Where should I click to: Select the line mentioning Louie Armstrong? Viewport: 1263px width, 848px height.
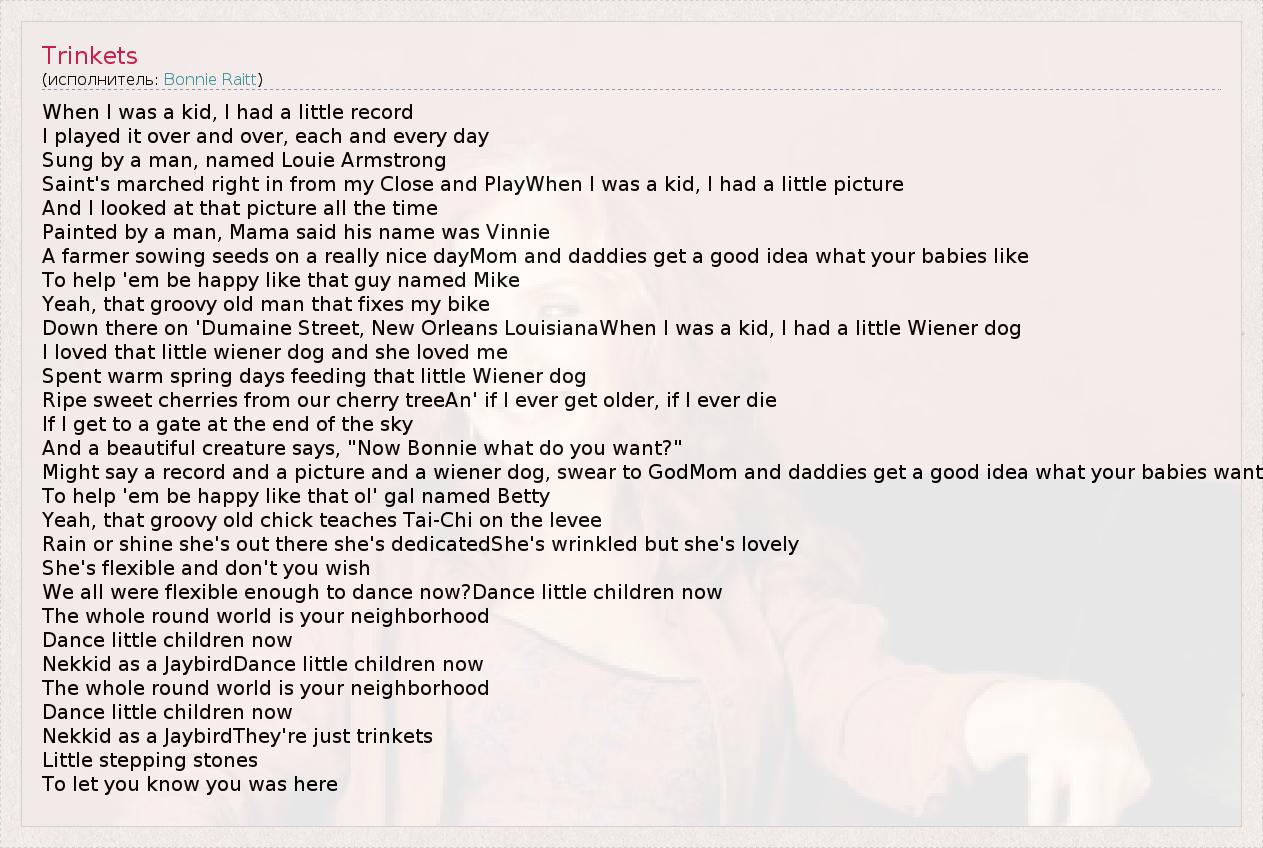(244, 160)
